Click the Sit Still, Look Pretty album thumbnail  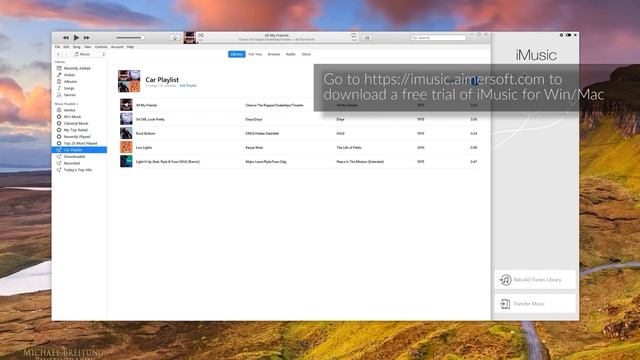point(126,119)
